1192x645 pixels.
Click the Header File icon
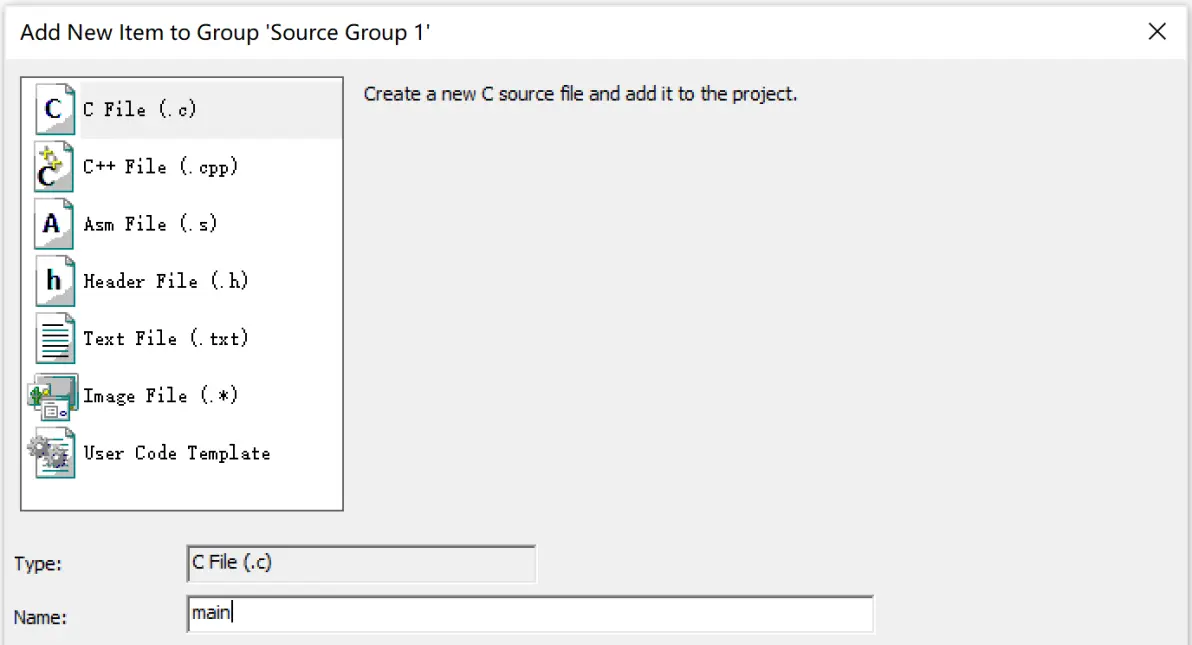[54, 281]
